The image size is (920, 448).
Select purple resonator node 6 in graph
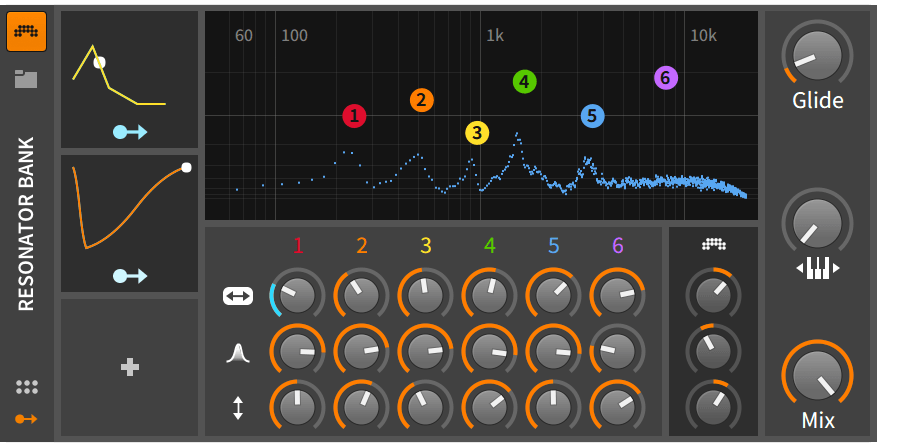[666, 77]
